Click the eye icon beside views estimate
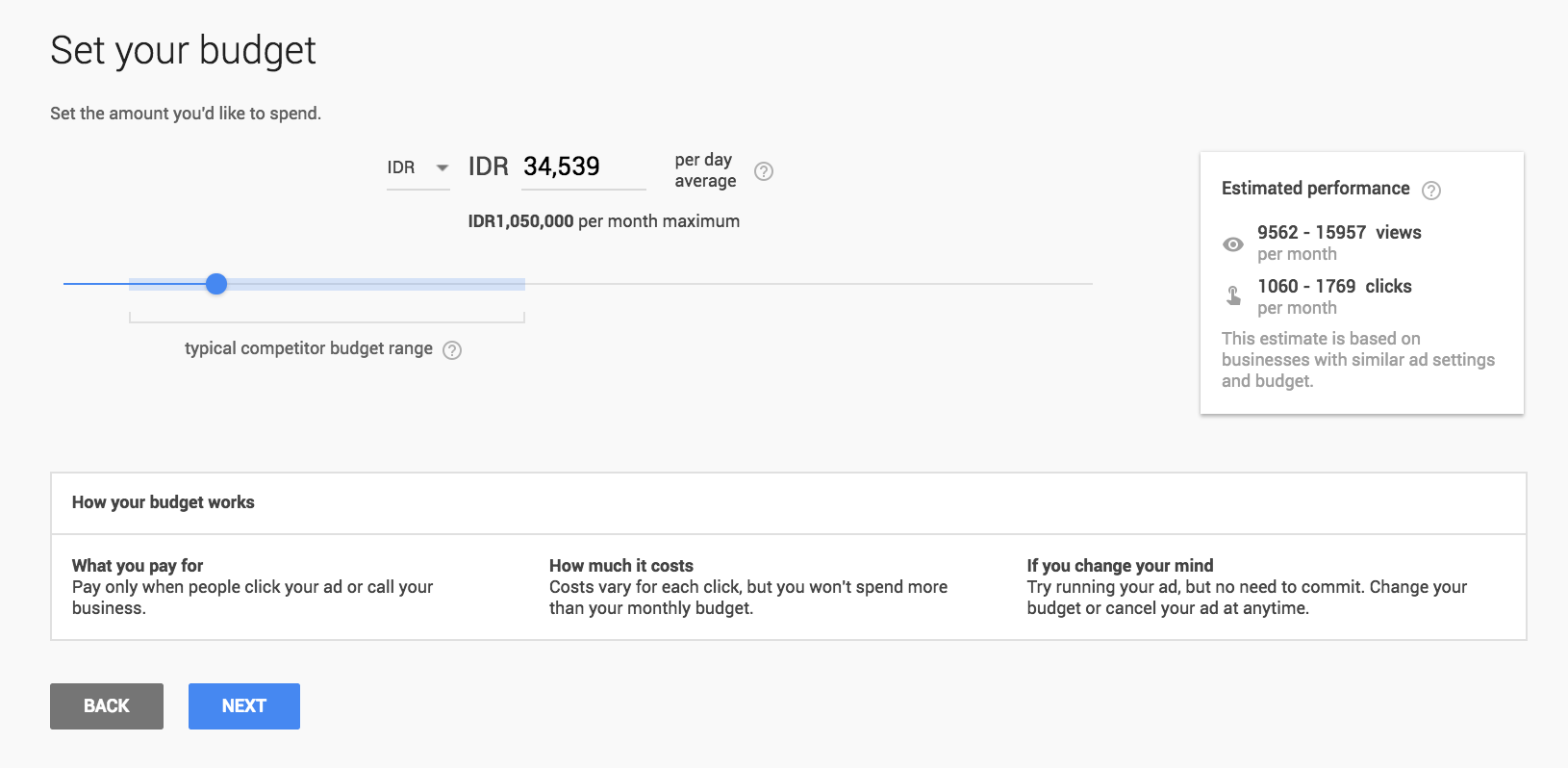Image resolution: width=1568 pixels, height=768 pixels. coord(1233,244)
